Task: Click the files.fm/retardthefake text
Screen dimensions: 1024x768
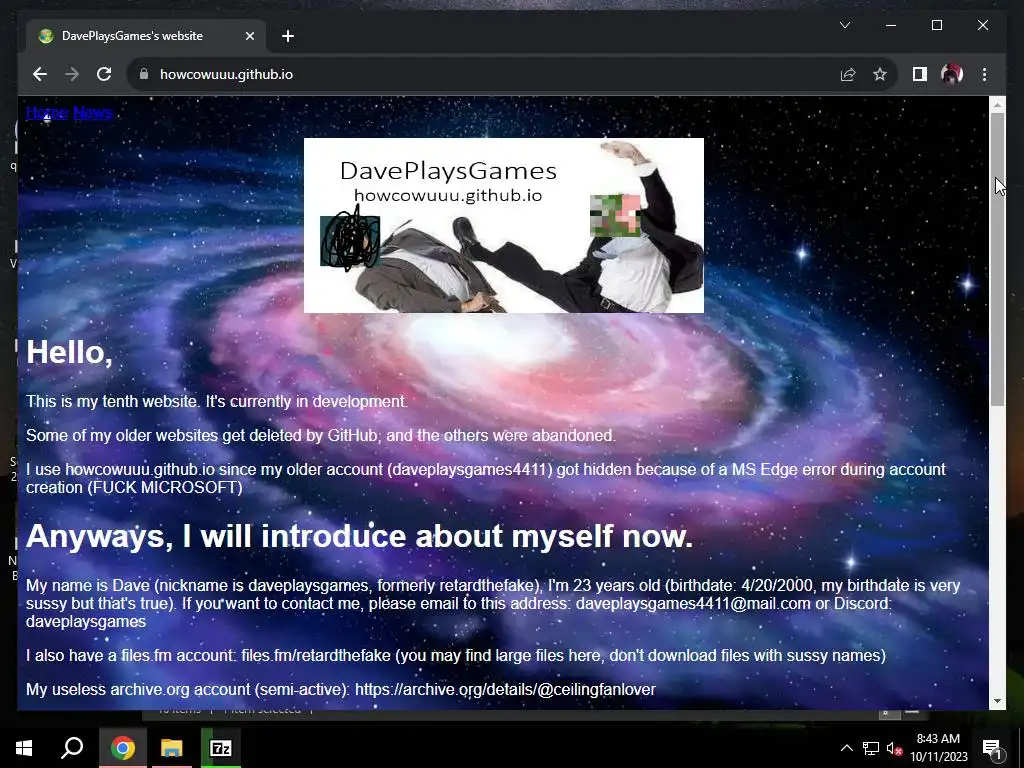Action: pyautogui.click(x=315, y=656)
